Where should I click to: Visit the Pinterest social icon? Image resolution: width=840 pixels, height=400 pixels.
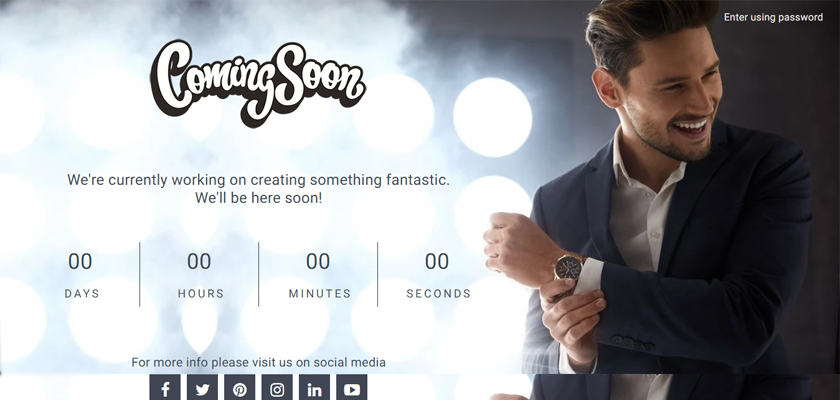[239, 387]
